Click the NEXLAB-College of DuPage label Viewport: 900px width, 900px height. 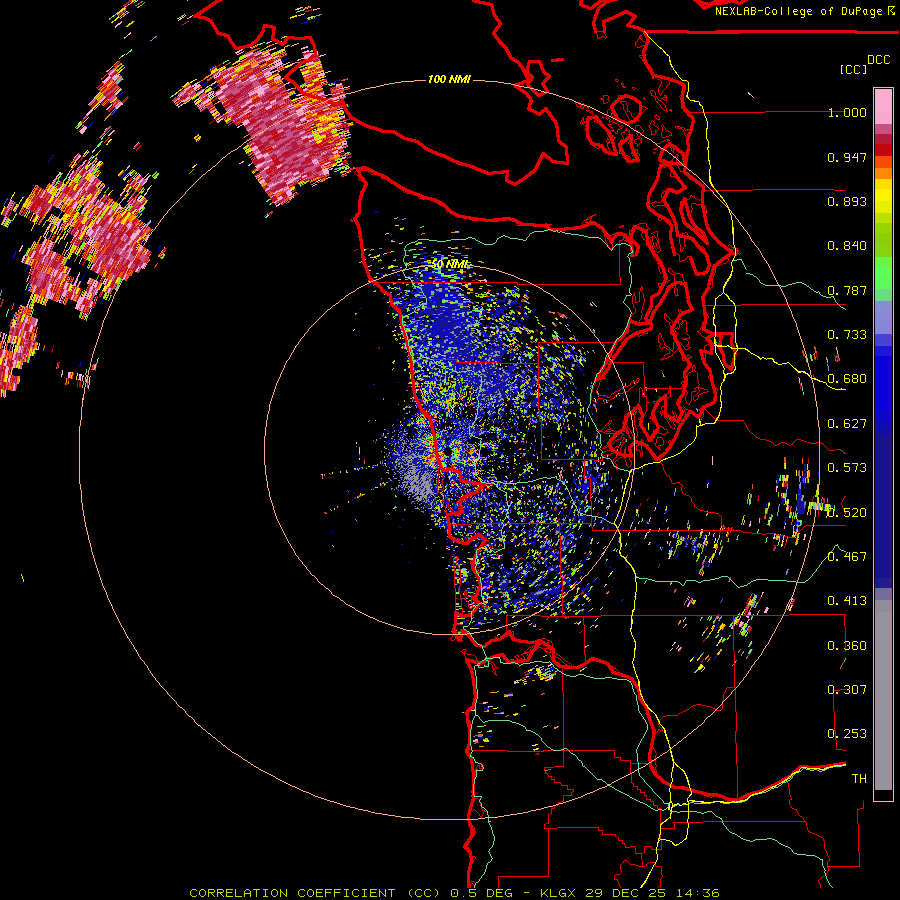point(799,11)
